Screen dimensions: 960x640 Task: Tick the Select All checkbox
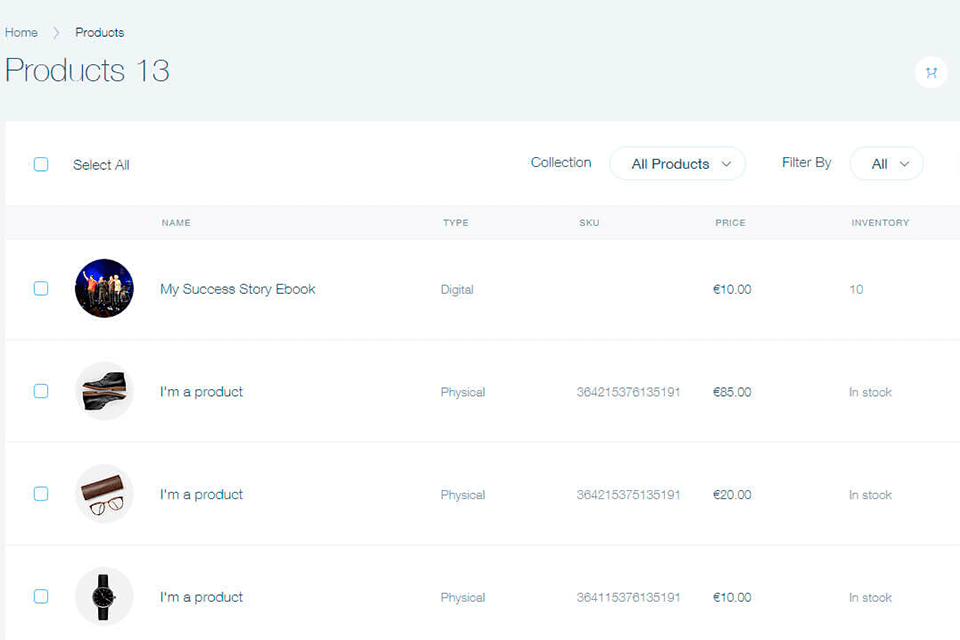pos(41,164)
